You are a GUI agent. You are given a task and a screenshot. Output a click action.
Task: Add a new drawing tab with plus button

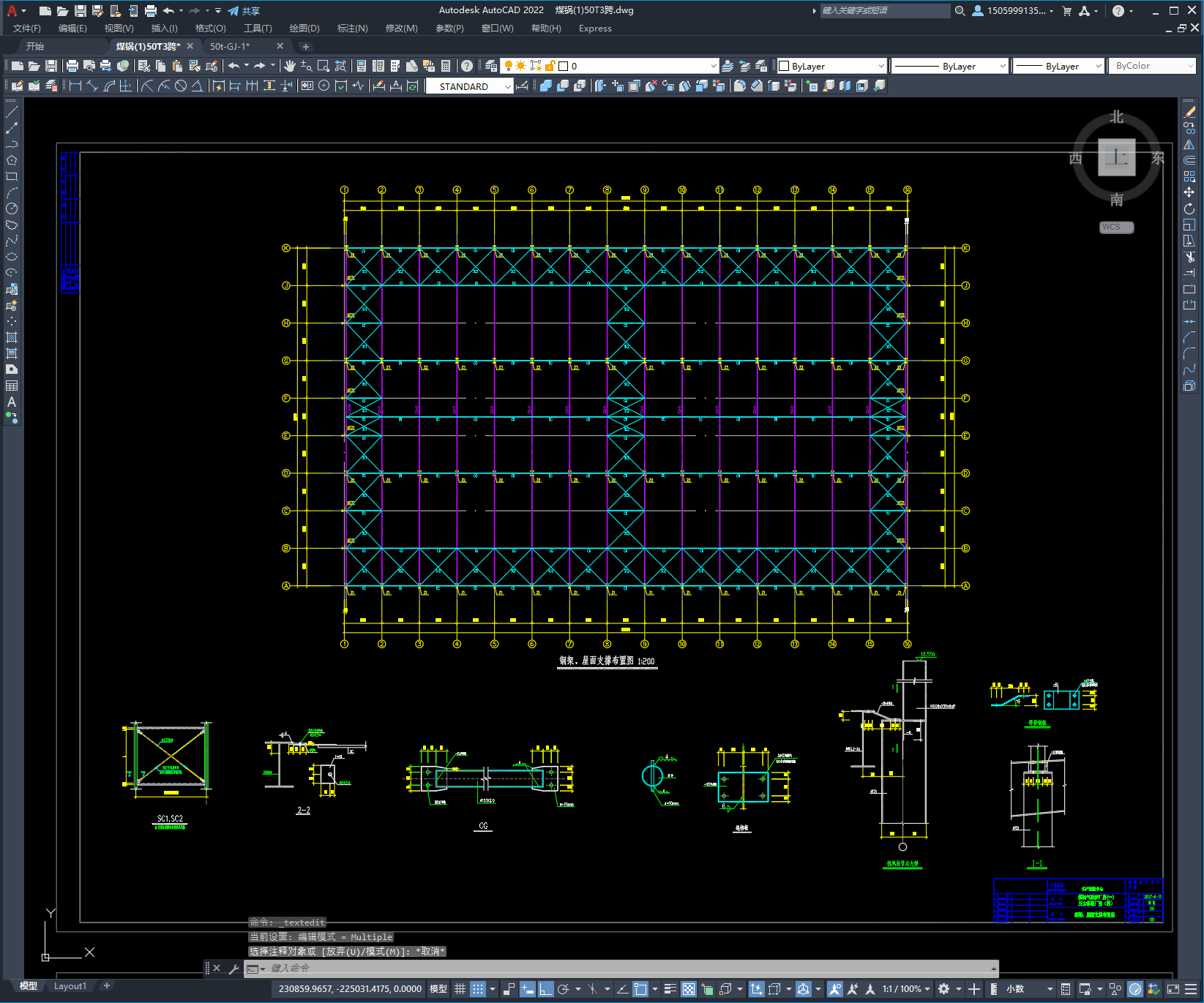tap(306, 46)
